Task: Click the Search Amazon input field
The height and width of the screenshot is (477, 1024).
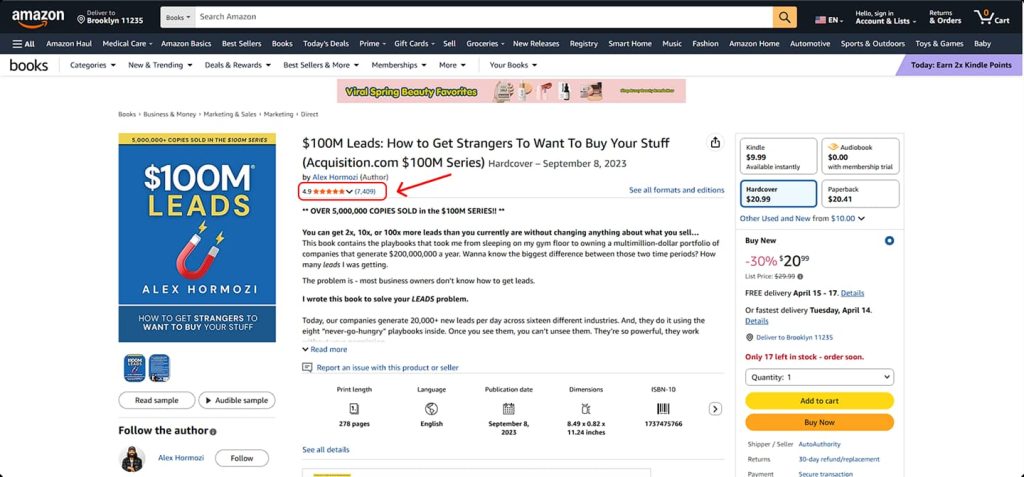Action: (x=483, y=17)
